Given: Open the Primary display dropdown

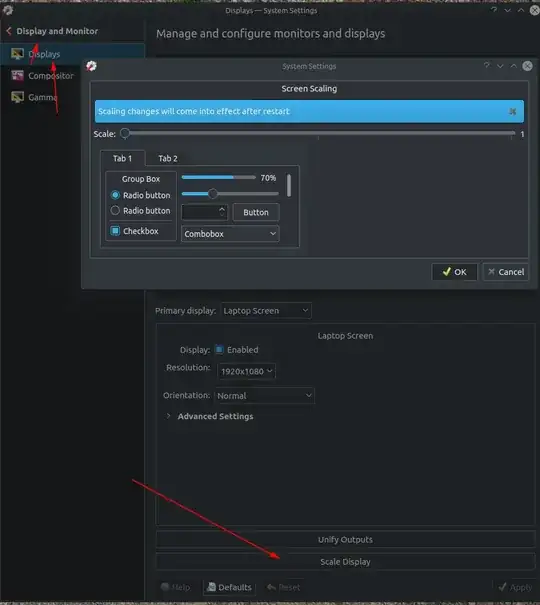Looking at the screenshot, I should [266, 311].
